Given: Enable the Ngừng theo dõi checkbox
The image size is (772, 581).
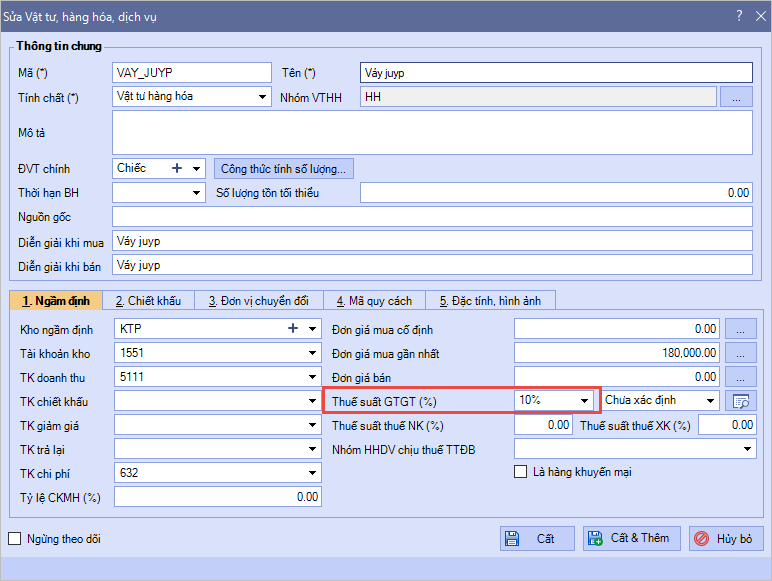Looking at the screenshot, I should pos(14,539).
